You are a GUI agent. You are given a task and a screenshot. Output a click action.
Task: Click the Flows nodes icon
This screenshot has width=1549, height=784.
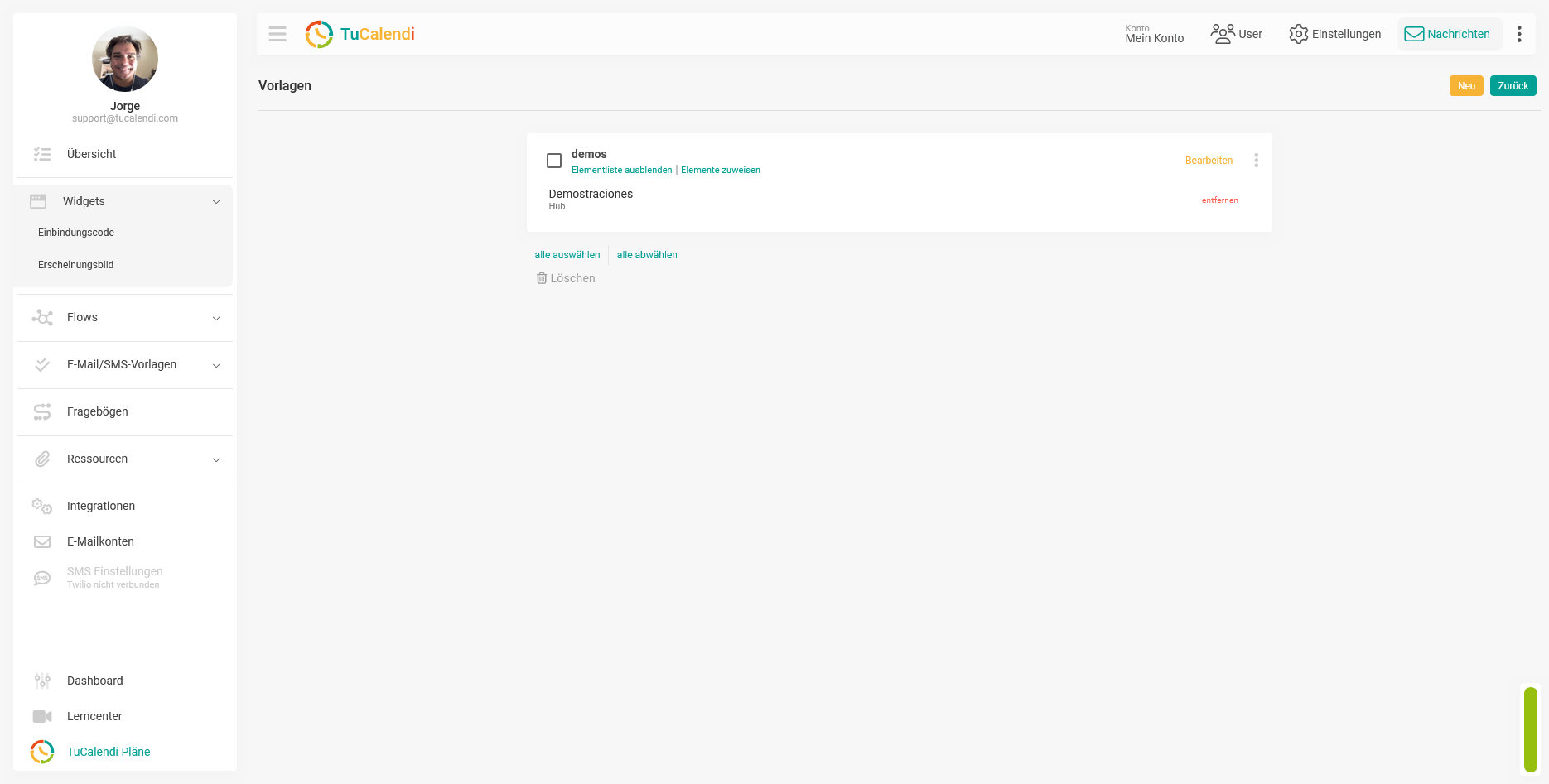click(42, 317)
